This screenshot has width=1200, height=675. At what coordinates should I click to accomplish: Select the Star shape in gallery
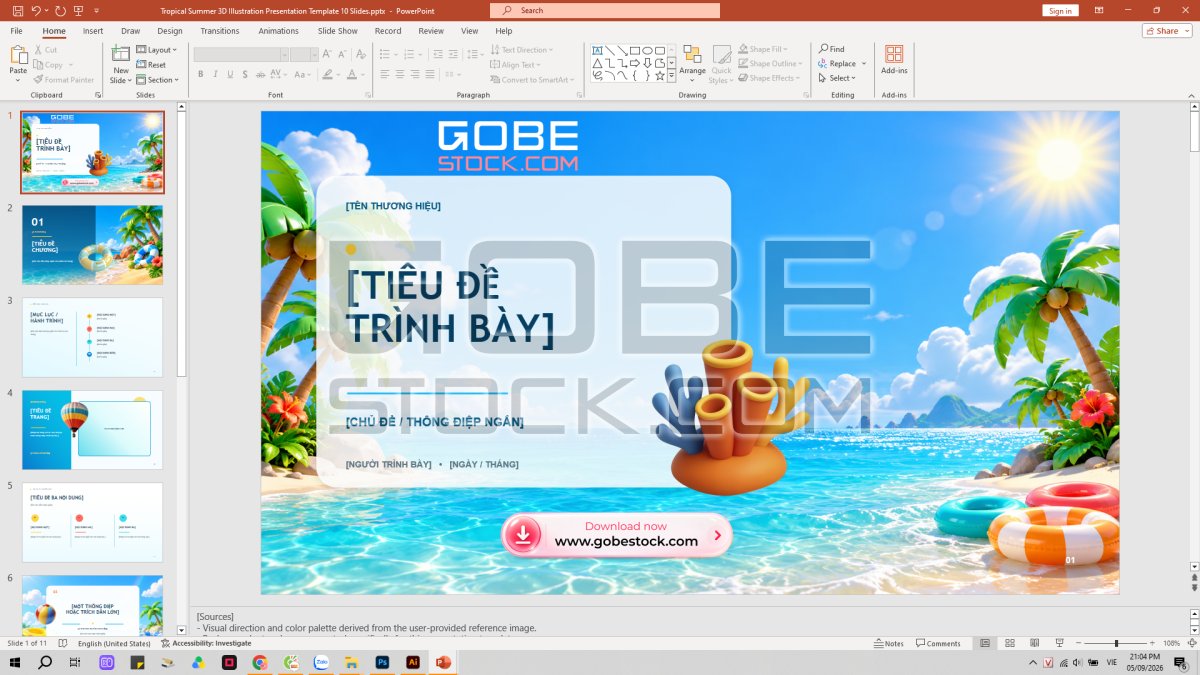659,75
